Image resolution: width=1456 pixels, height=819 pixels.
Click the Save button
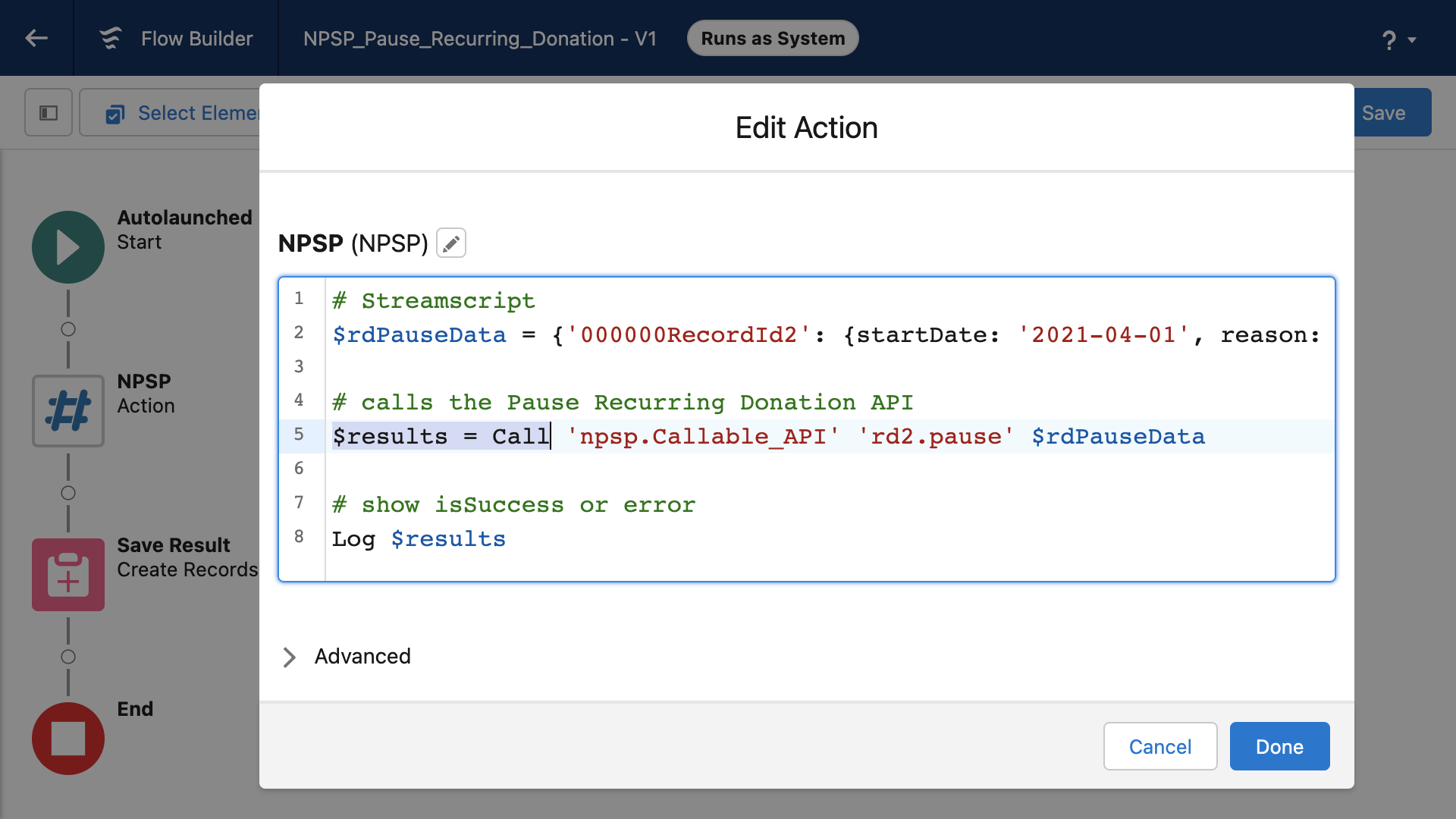pos(1392,112)
